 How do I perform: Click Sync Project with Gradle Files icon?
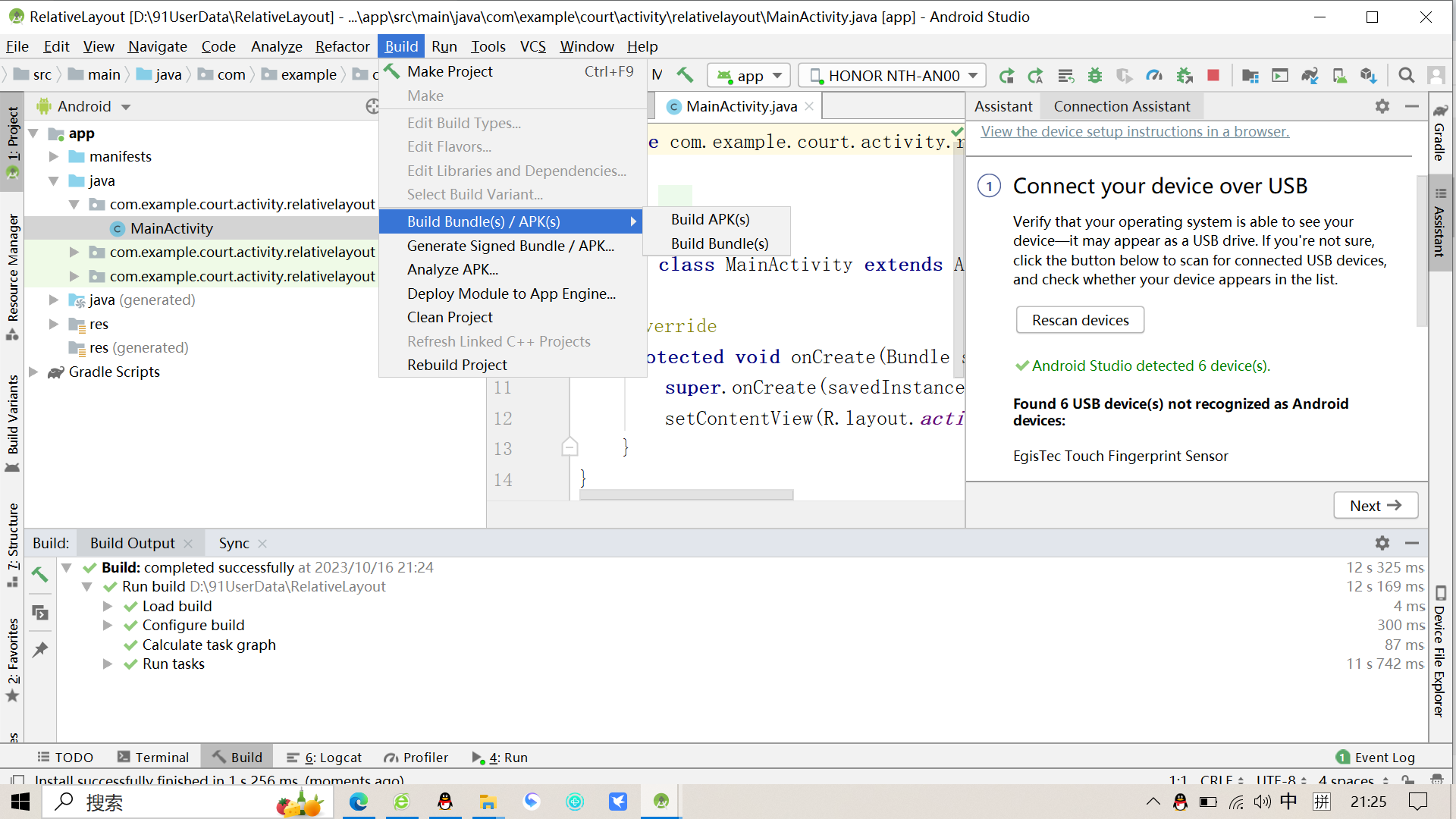click(1310, 75)
